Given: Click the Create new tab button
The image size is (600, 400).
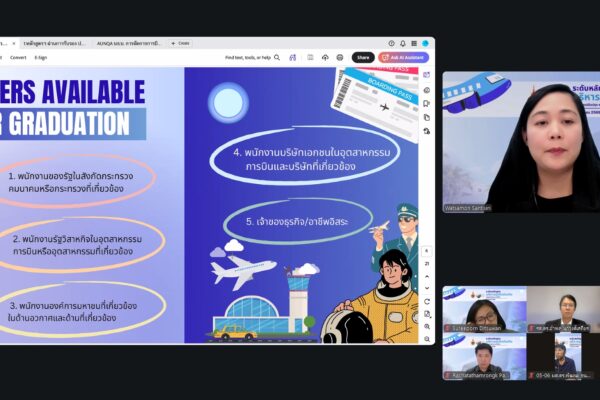Looking at the screenshot, I should (x=180, y=43).
